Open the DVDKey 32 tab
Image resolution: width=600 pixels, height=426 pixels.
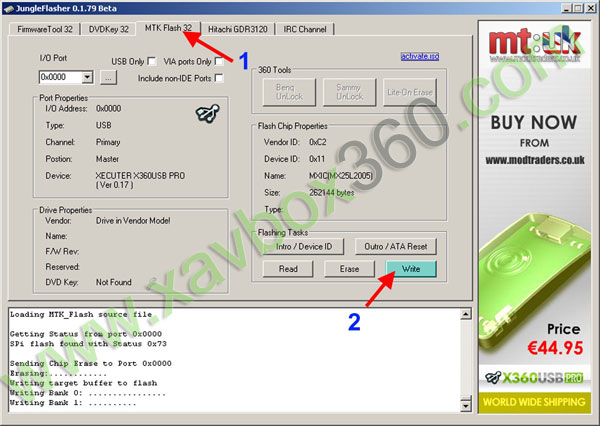(x=108, y=29)
